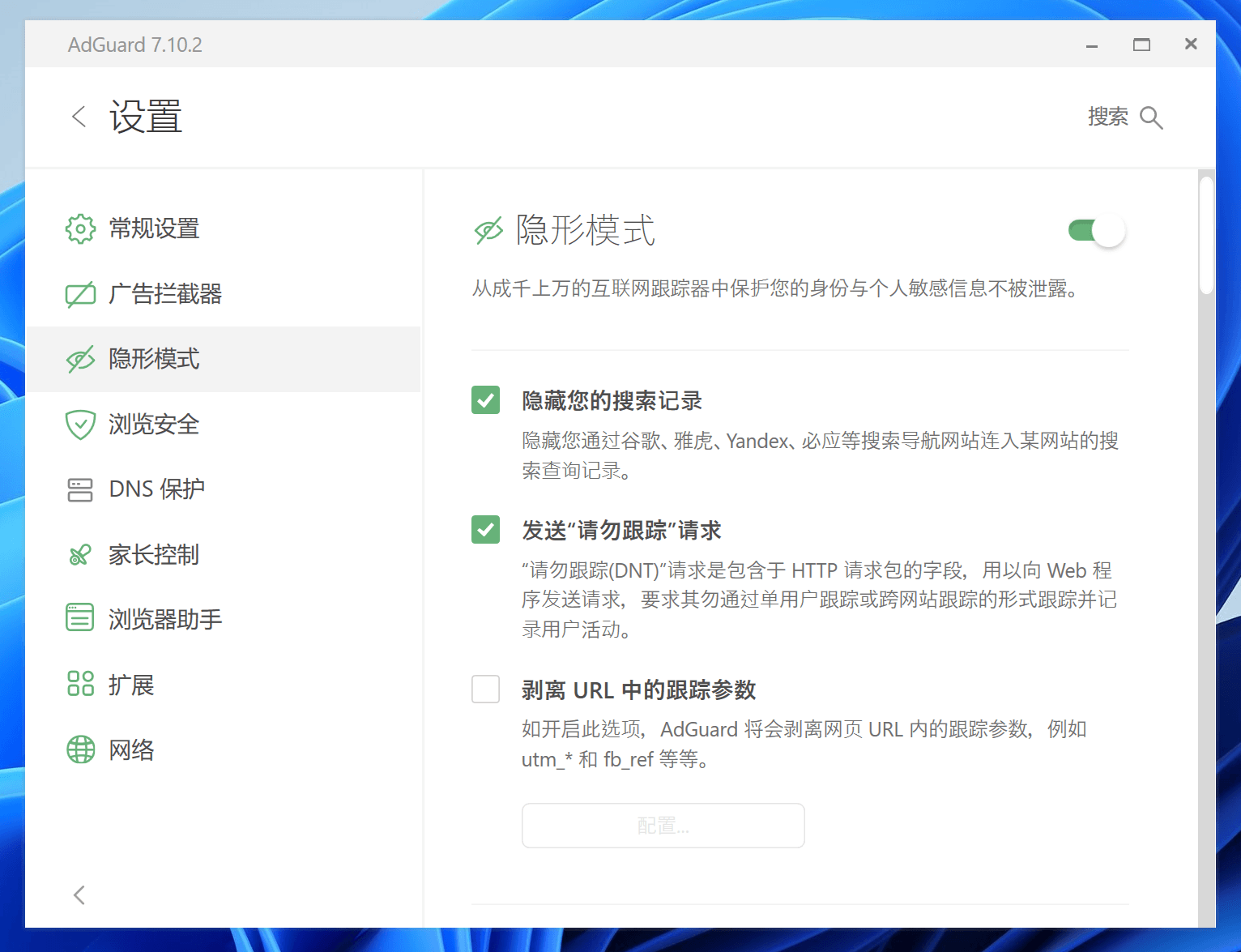Switch to the 浏览安全 section
Viewport: 1241px width, 952px height.
pyautogui.click(x=154, y=424)
